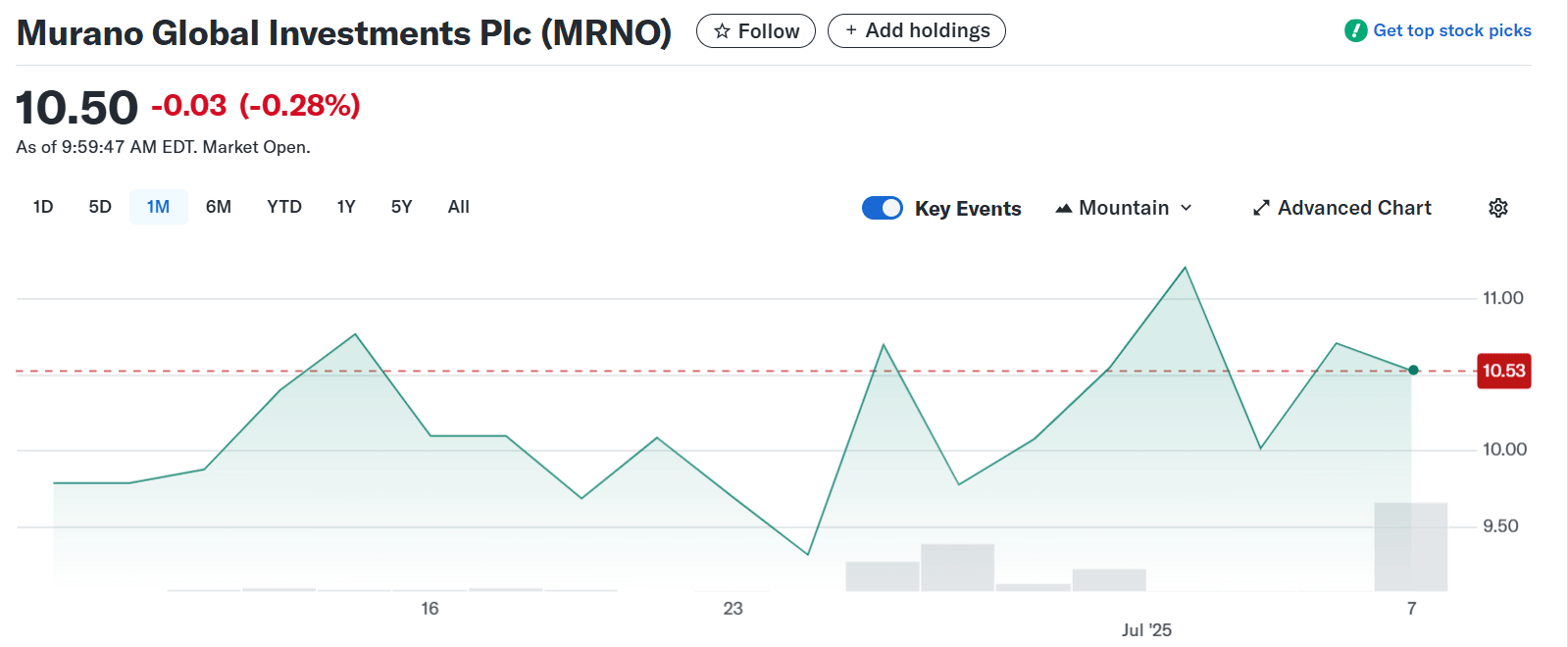1568x647 pixels.
Task: Click the star icon in Follow button
Action: 723,31
